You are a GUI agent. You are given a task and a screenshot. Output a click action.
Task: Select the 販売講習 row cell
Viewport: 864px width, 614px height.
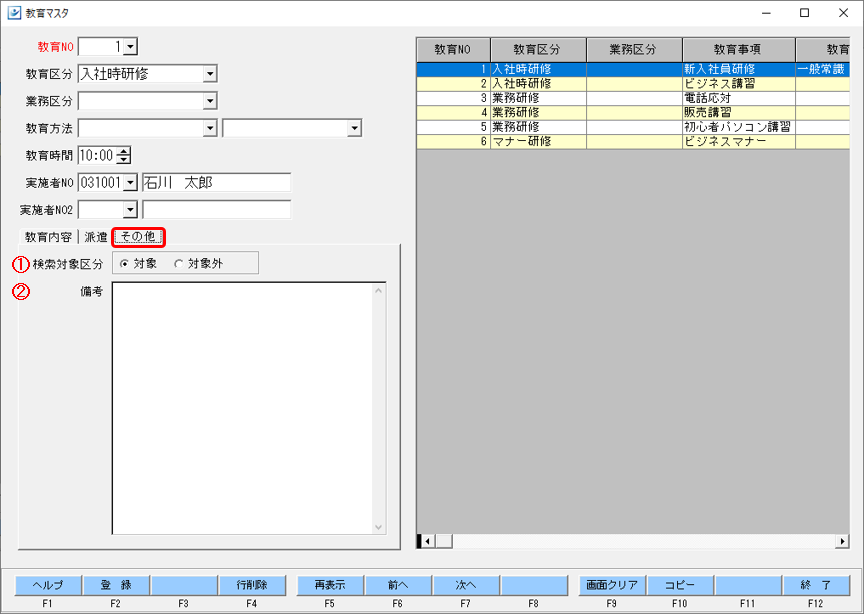click(x=738, y=112)
